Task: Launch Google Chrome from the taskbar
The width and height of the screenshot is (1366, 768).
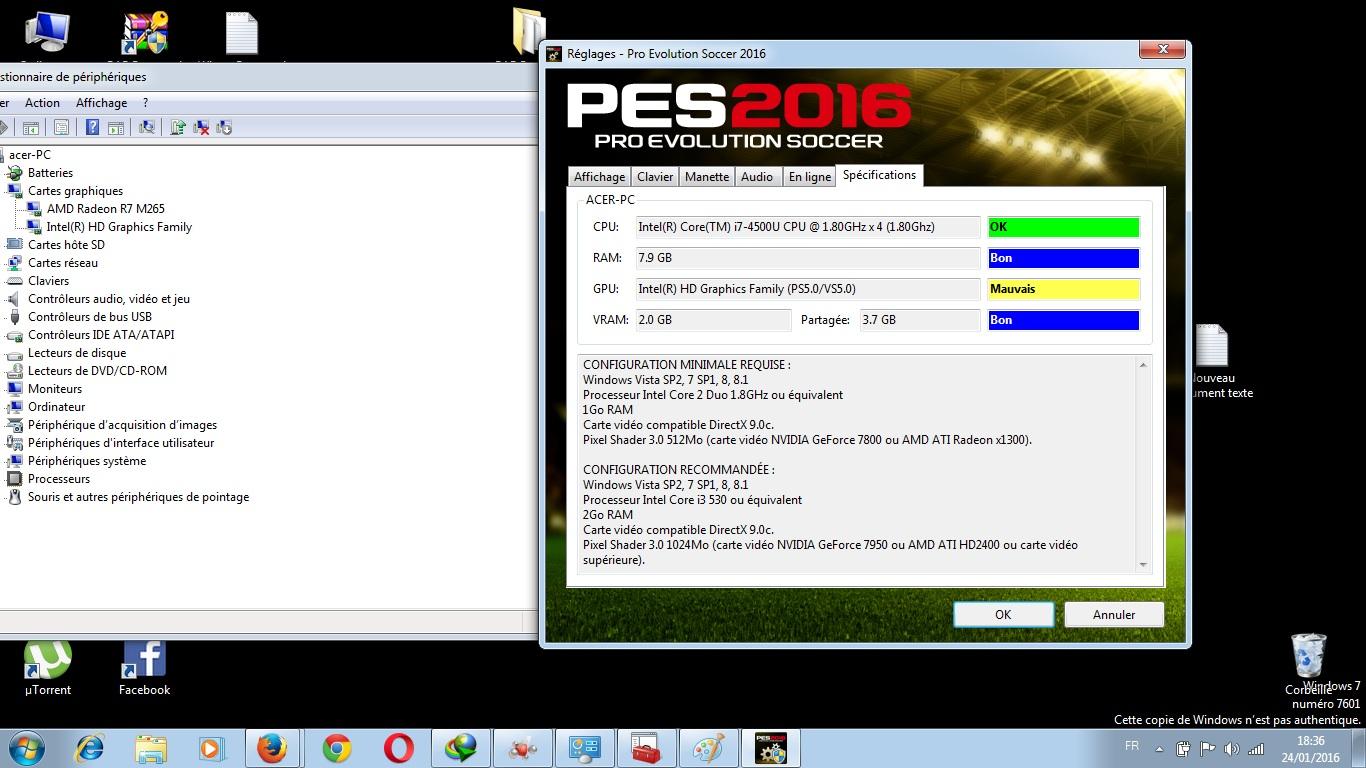Action: coord(337,748)
